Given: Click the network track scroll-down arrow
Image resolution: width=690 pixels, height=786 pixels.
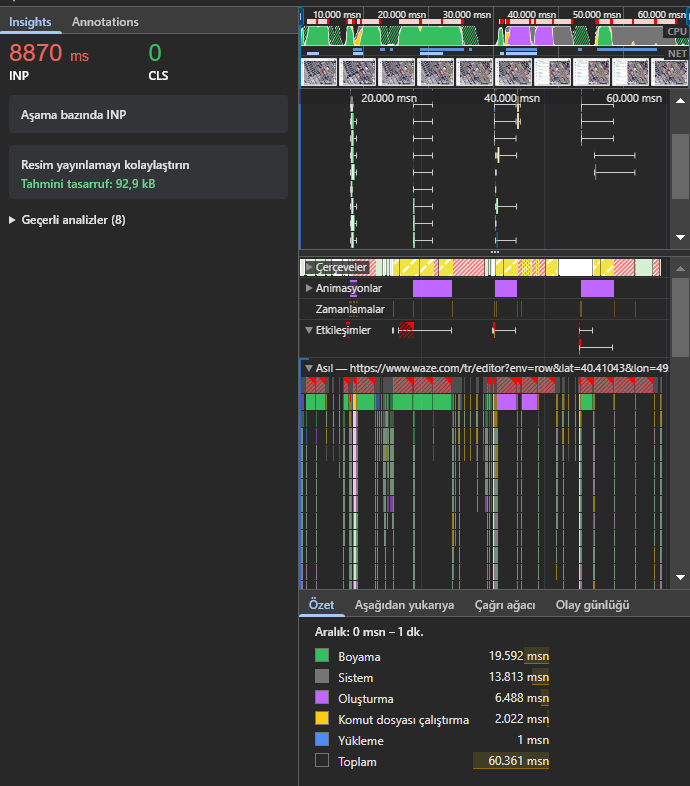Looking at the screenshot, I should click(x=680, y=237).
